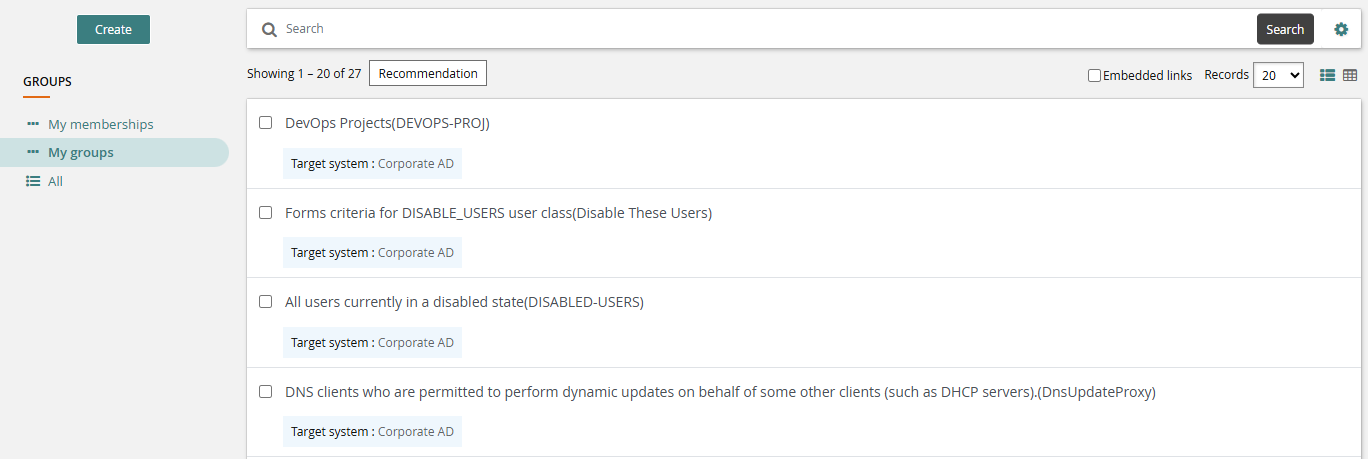Image resolution: width=1368 pixels, height=459 pixels.
Task: Check the DnsUpdateProxy group checkbox
Action: pyautogui.click(x=266, y=392)
